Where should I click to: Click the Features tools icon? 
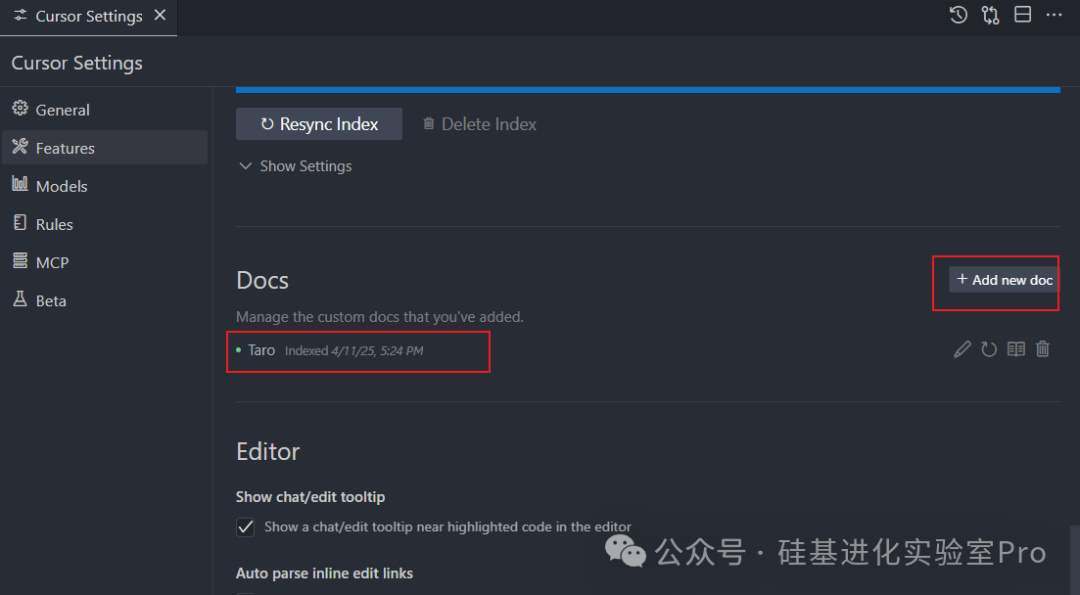(20, 146)
